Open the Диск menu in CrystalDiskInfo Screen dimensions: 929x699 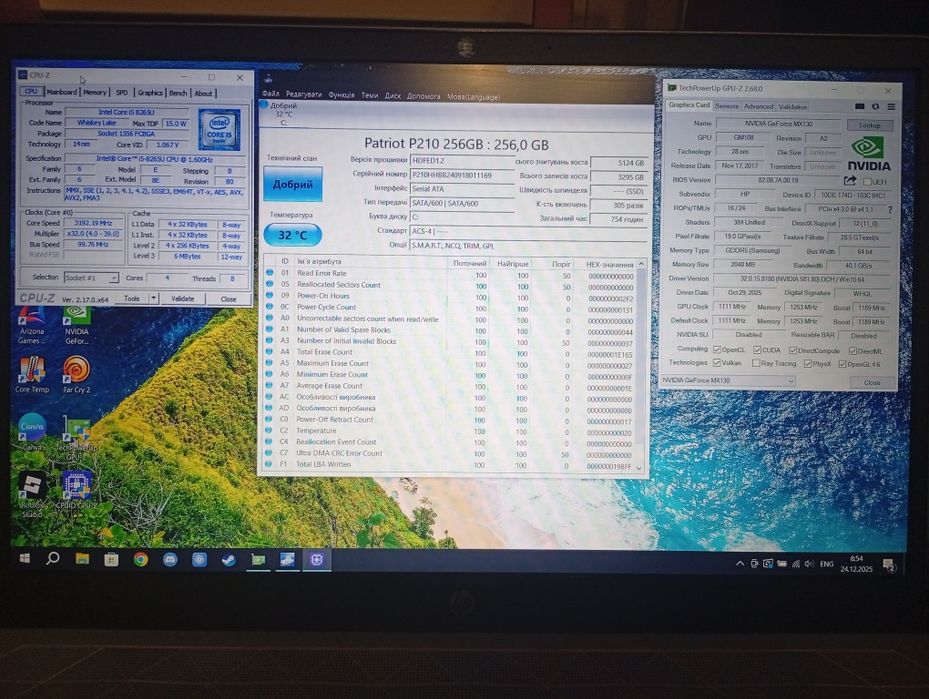pyautogui.click(x=393, y=95)
